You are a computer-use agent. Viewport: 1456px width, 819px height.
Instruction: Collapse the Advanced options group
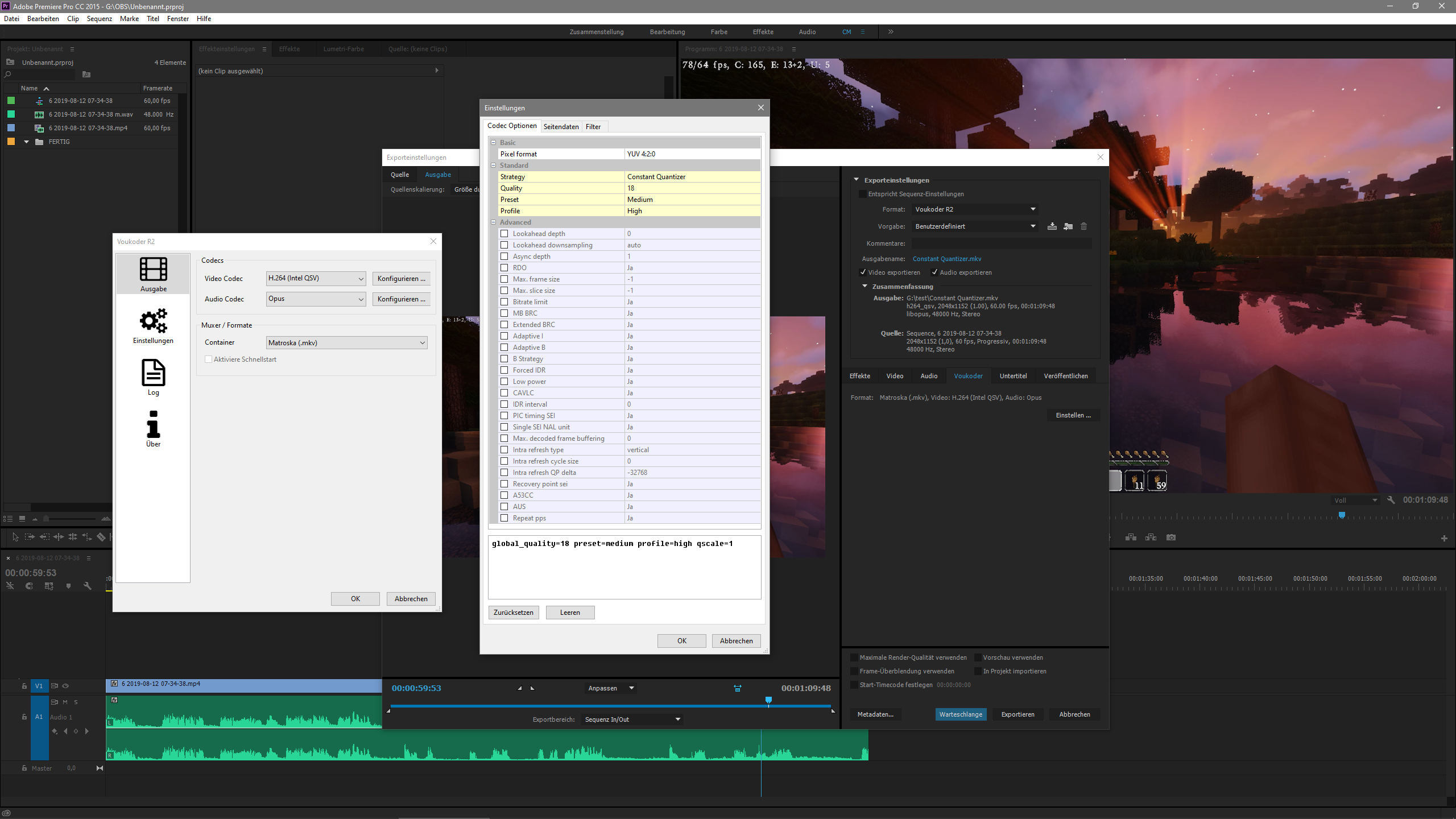tap(494, 222)
